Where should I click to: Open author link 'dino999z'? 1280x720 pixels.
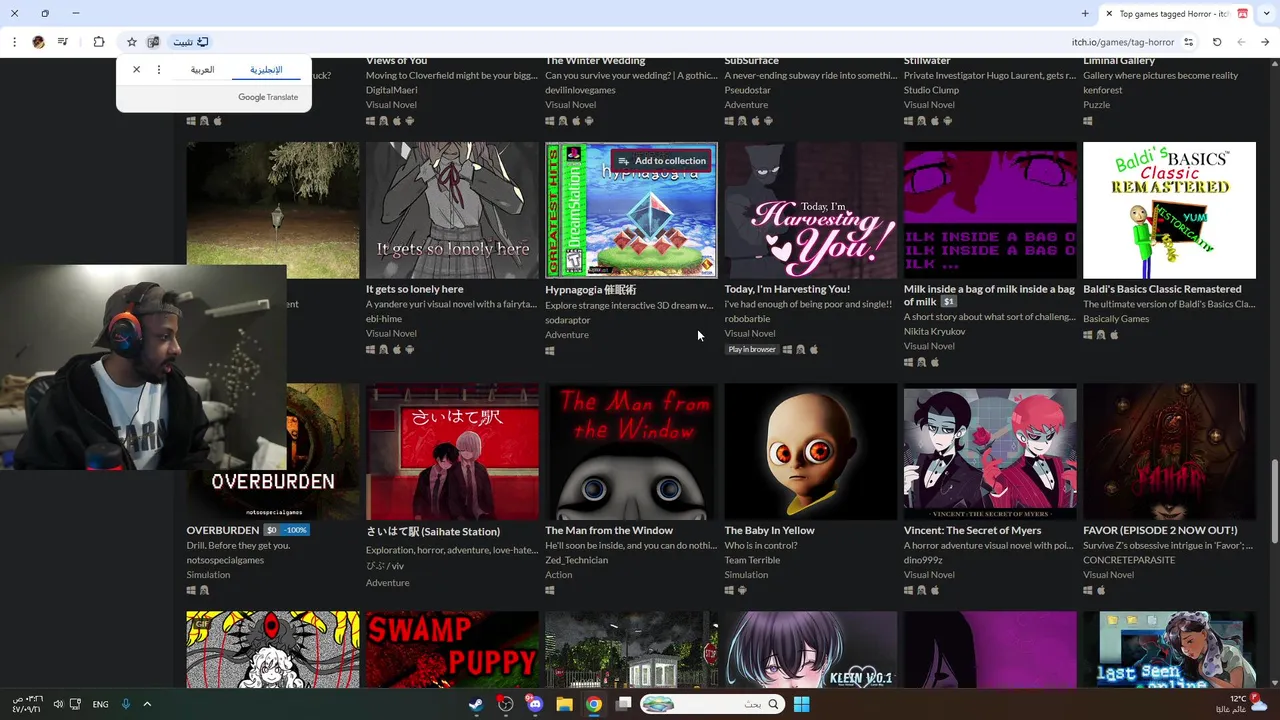tap(924, 560)
